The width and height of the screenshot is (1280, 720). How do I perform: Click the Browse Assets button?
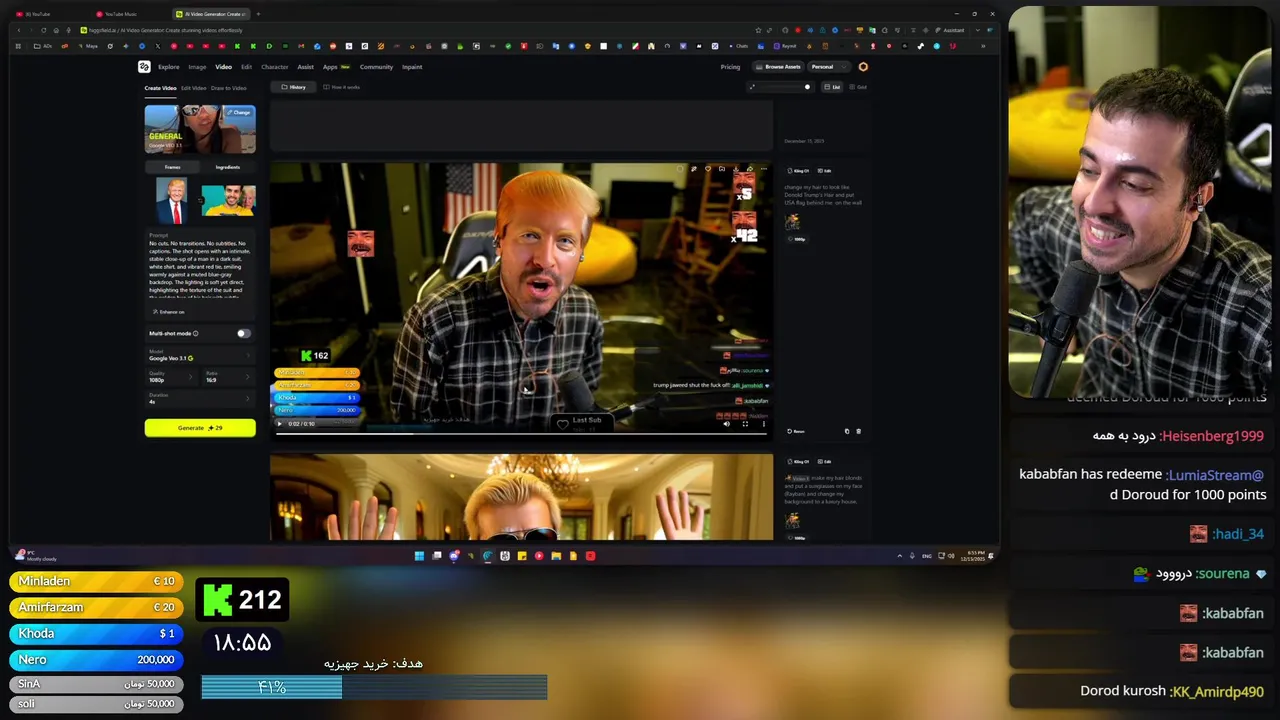click(778, 67)
